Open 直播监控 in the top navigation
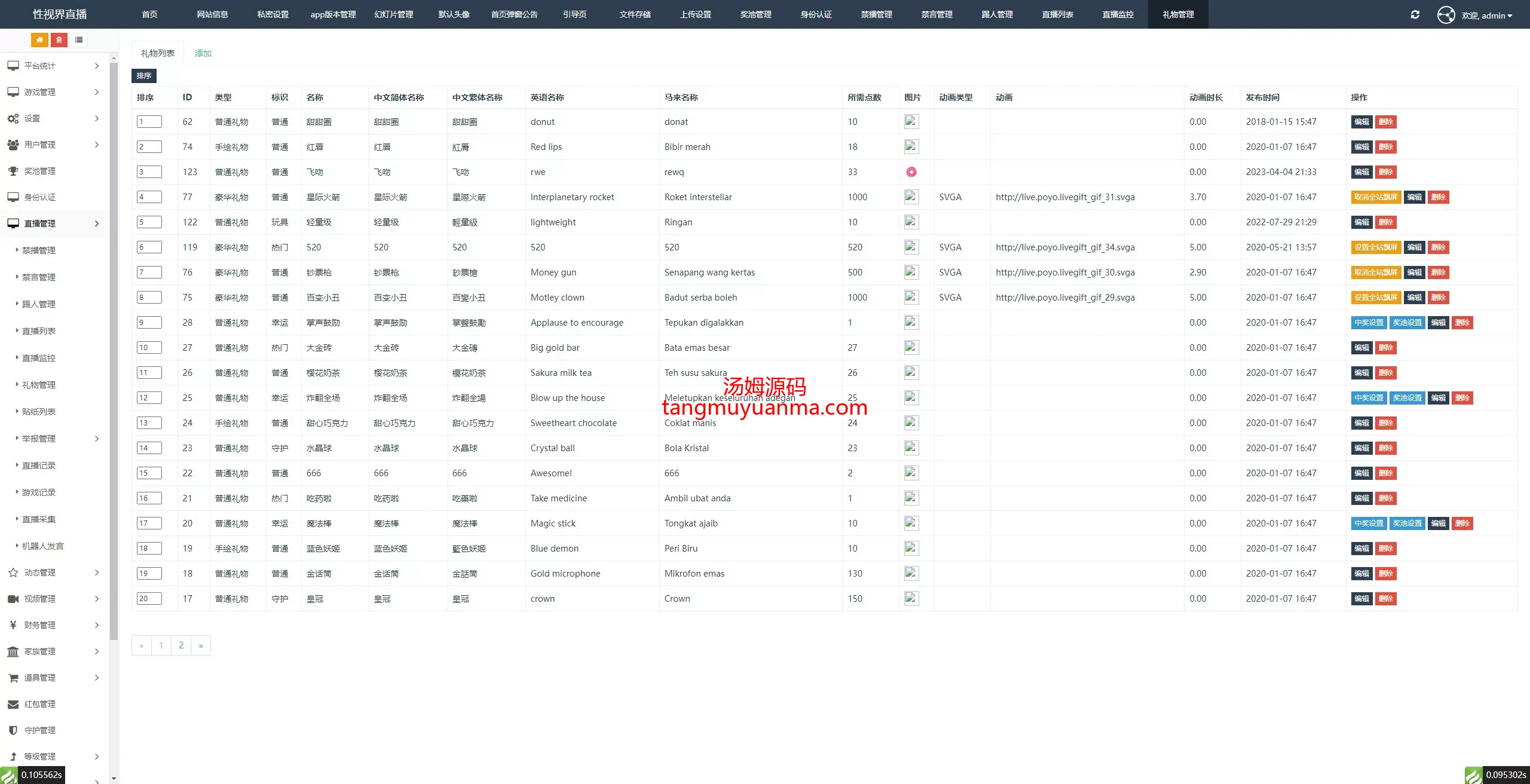This screenshot has height=784, width=1530. (1118, 14)
